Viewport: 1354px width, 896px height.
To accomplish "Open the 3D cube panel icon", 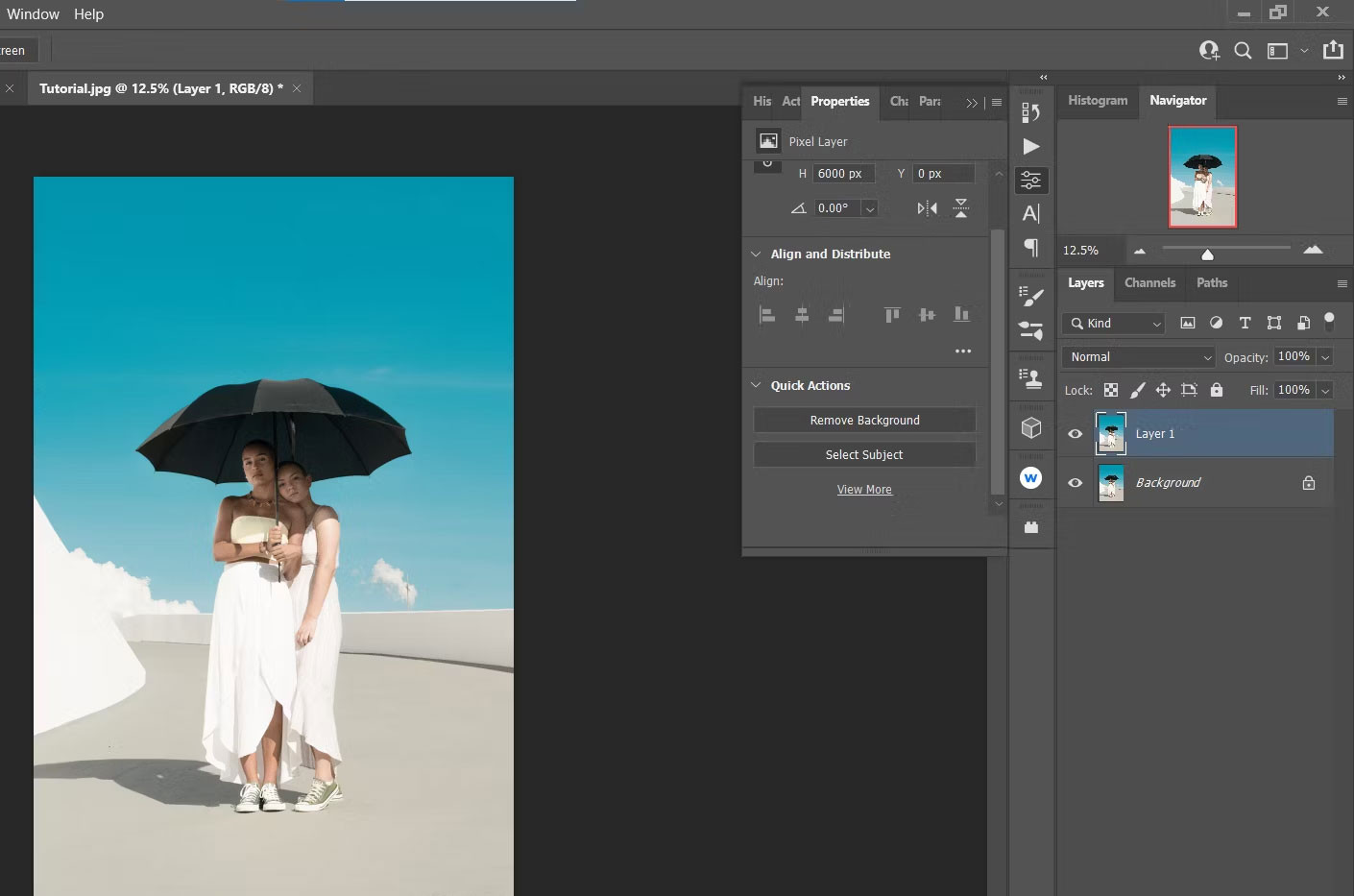I will point(1030,427).
